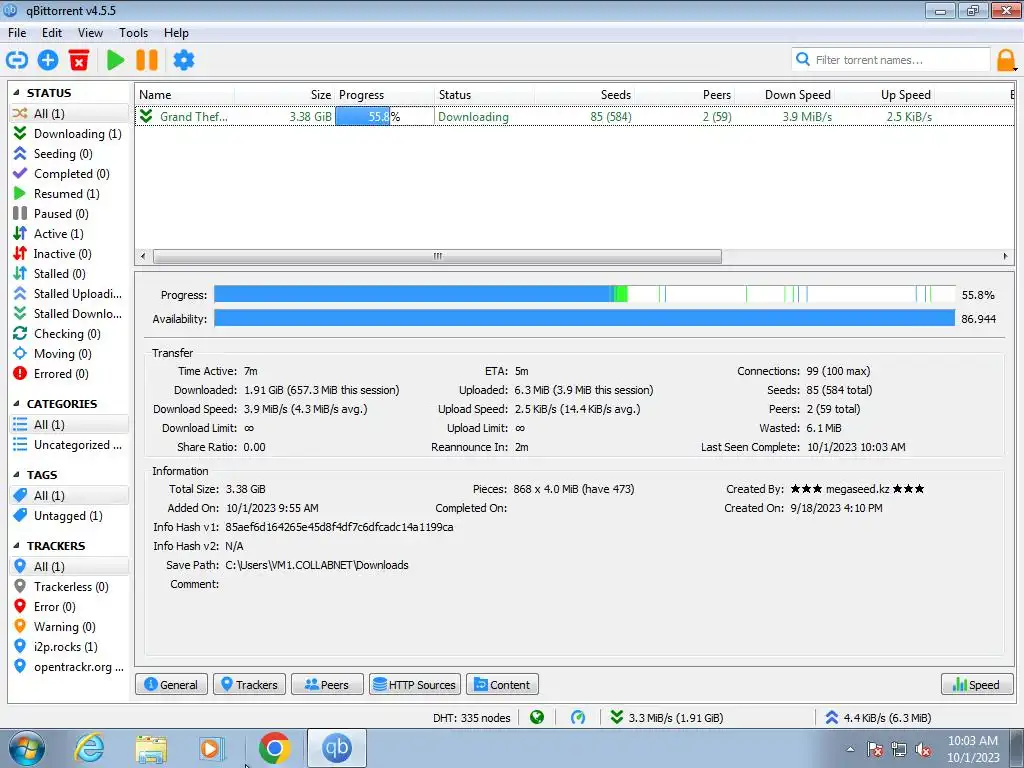Select Paused (0) status filter
This screenshot has height=768, width=1024.
69,214
